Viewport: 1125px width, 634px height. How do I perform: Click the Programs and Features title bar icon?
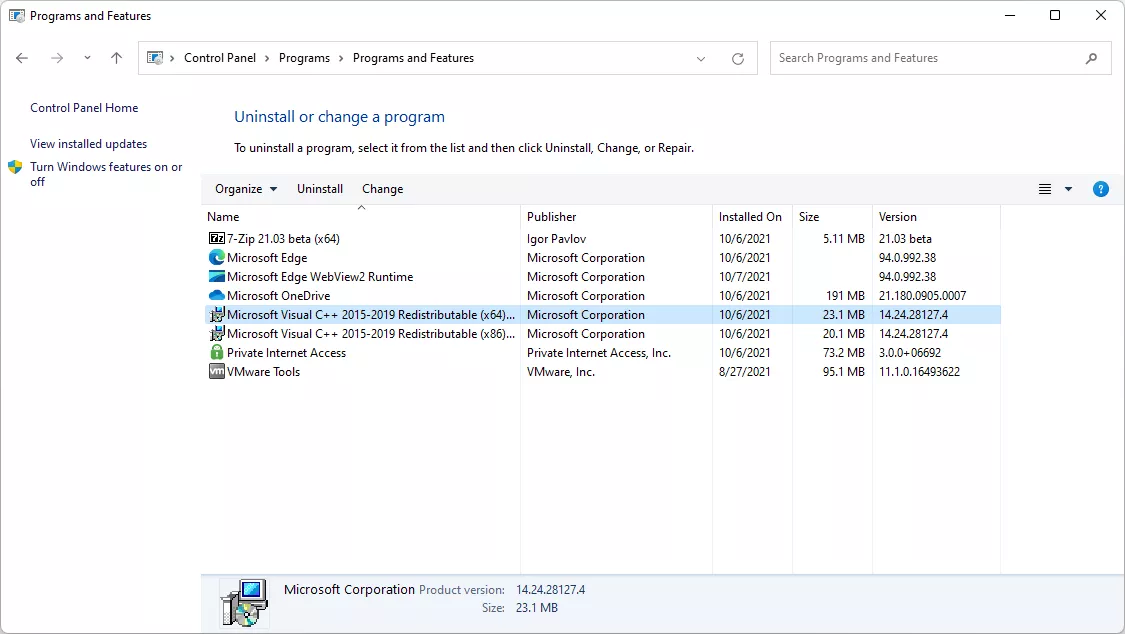tap(17, 15)
